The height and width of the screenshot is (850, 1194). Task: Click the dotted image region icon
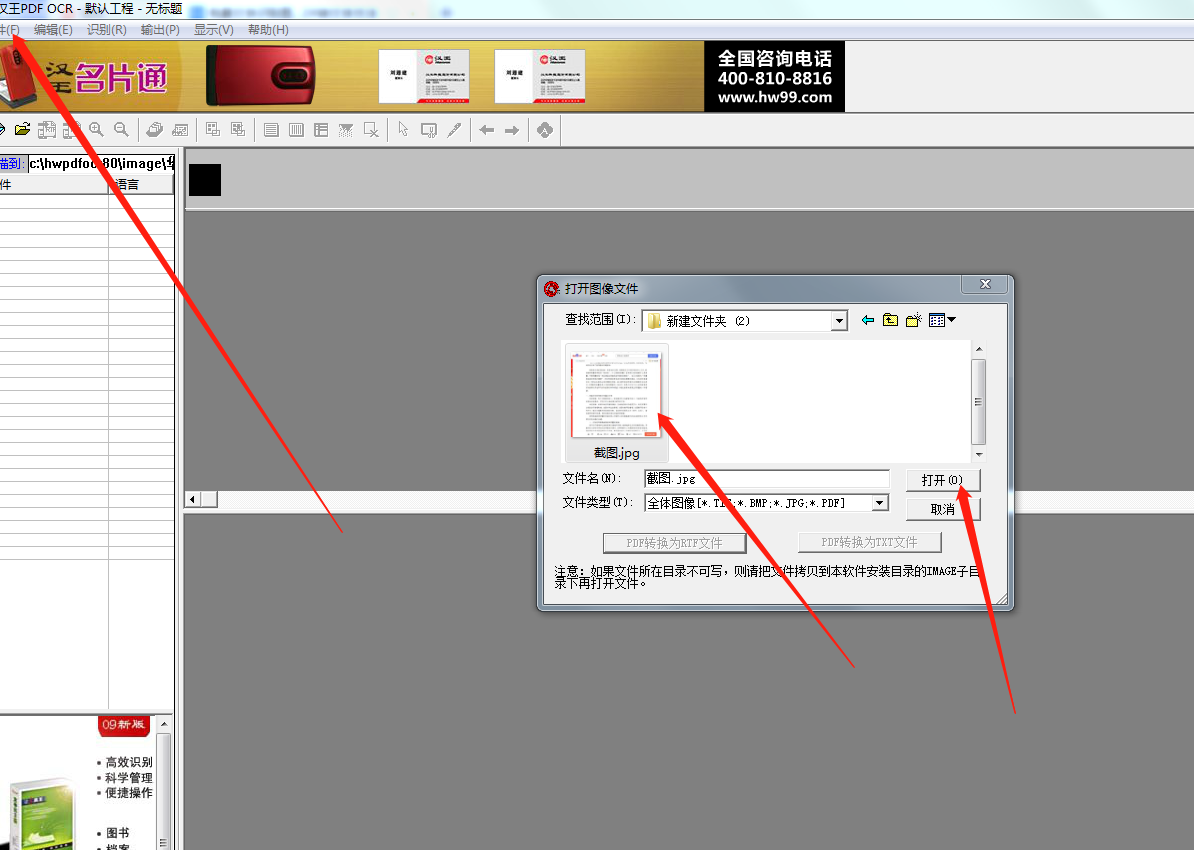pos(346,130)
